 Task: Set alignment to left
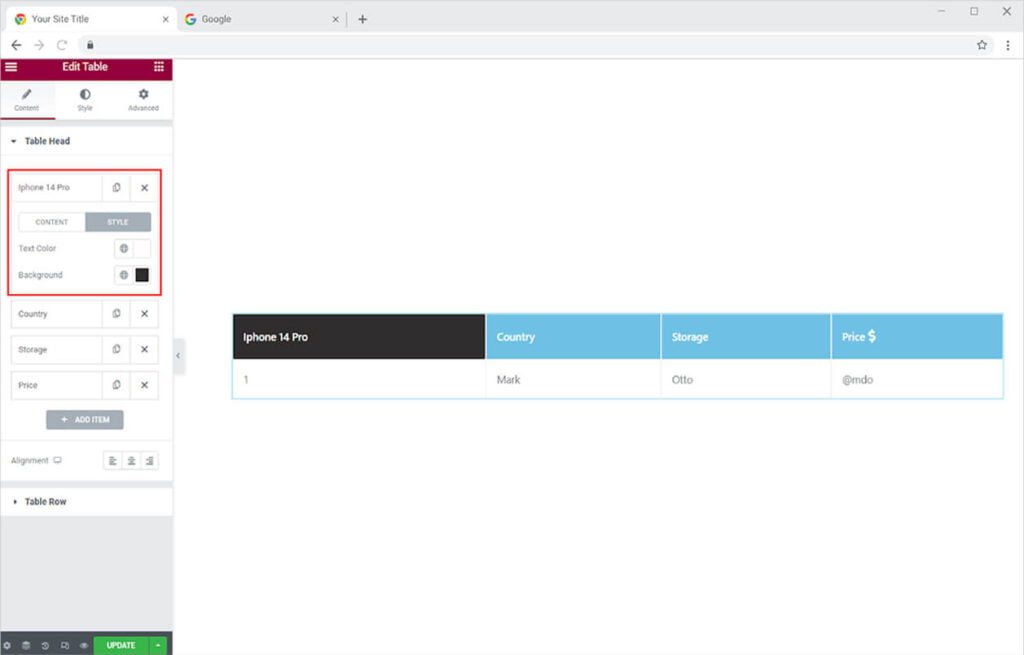113,461
